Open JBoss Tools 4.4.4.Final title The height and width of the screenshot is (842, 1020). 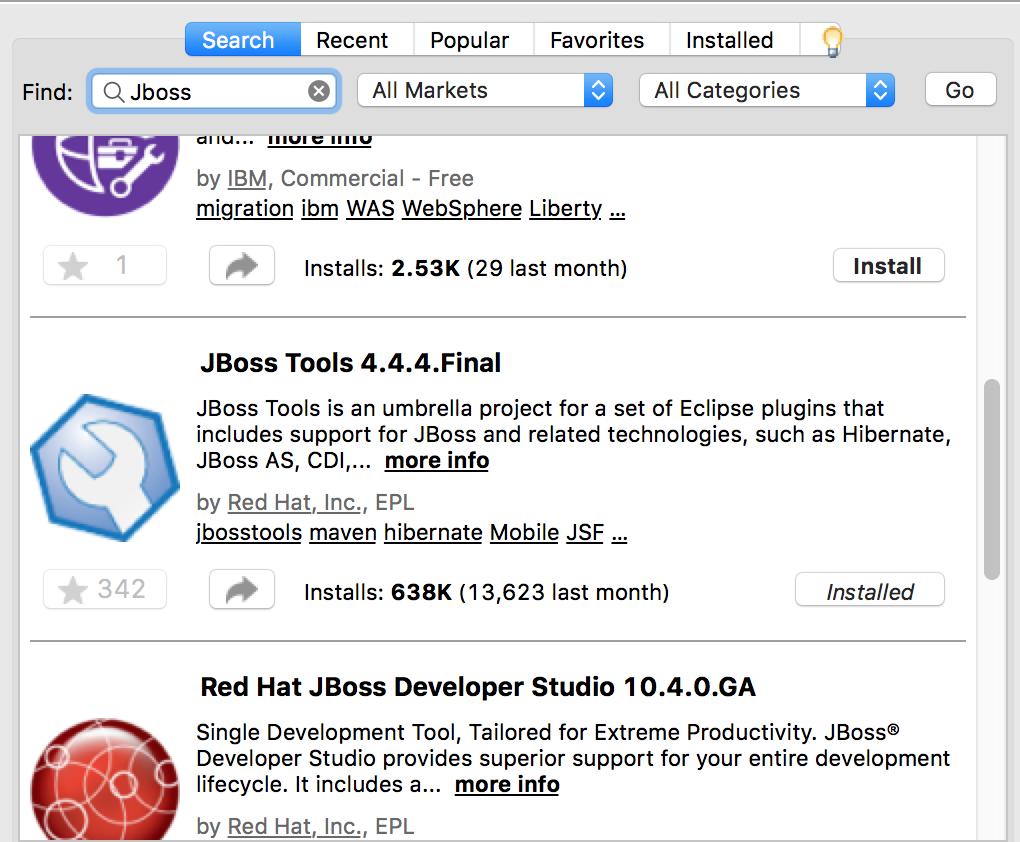coord(351,363)
